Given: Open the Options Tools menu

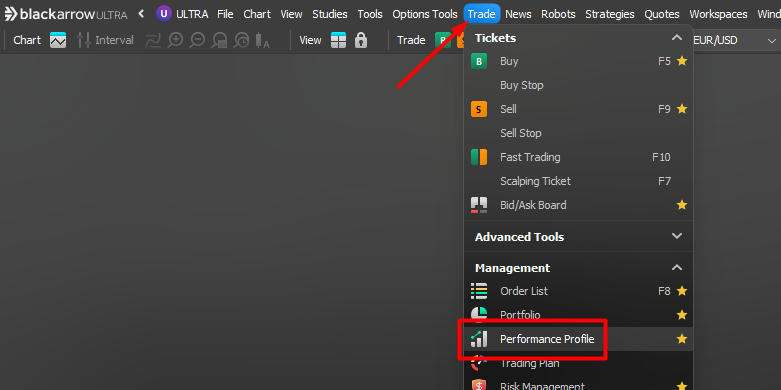Looking at the screenshot, I should click(425, 14).
